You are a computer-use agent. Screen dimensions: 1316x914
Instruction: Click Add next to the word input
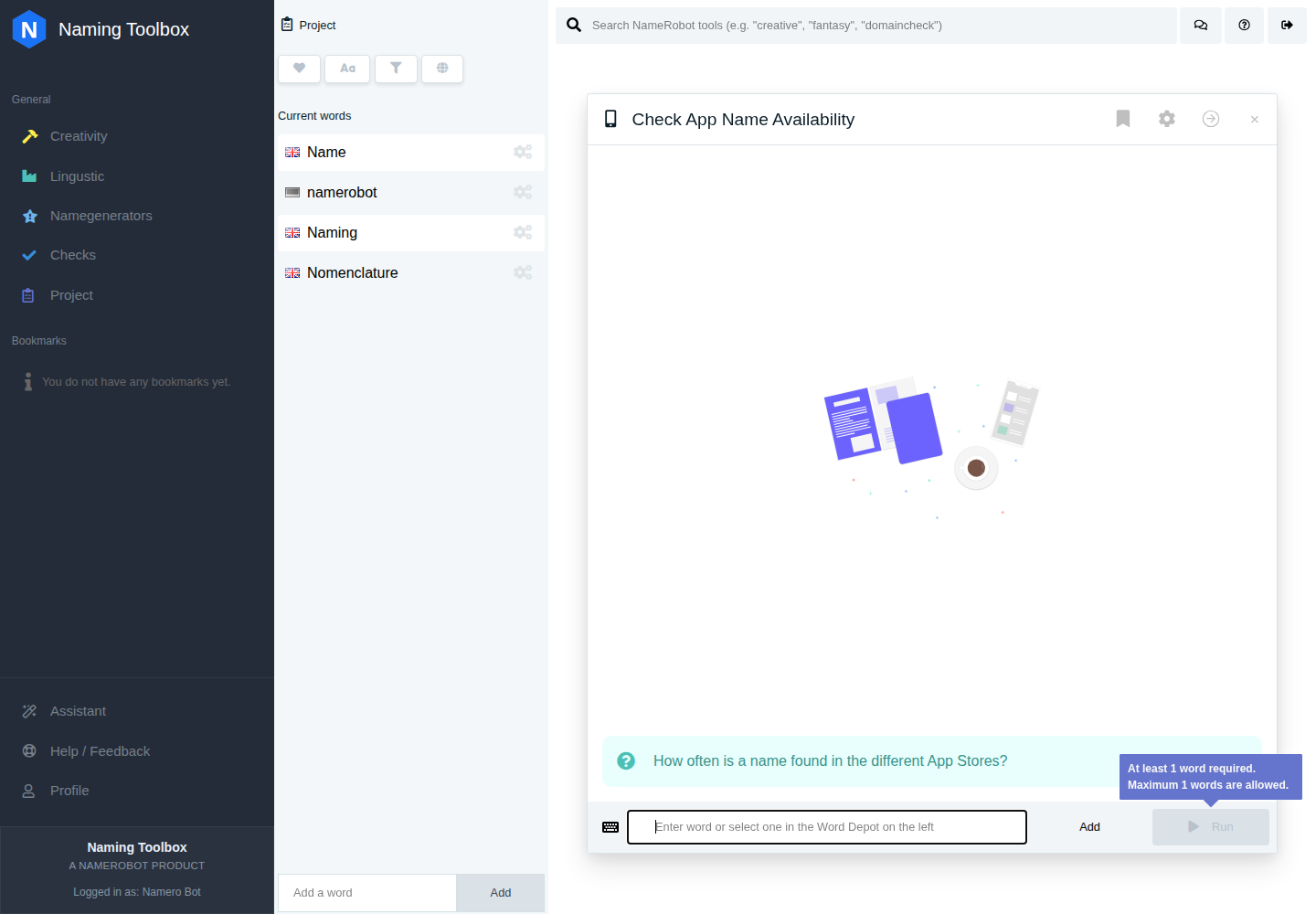(1089, 827)
